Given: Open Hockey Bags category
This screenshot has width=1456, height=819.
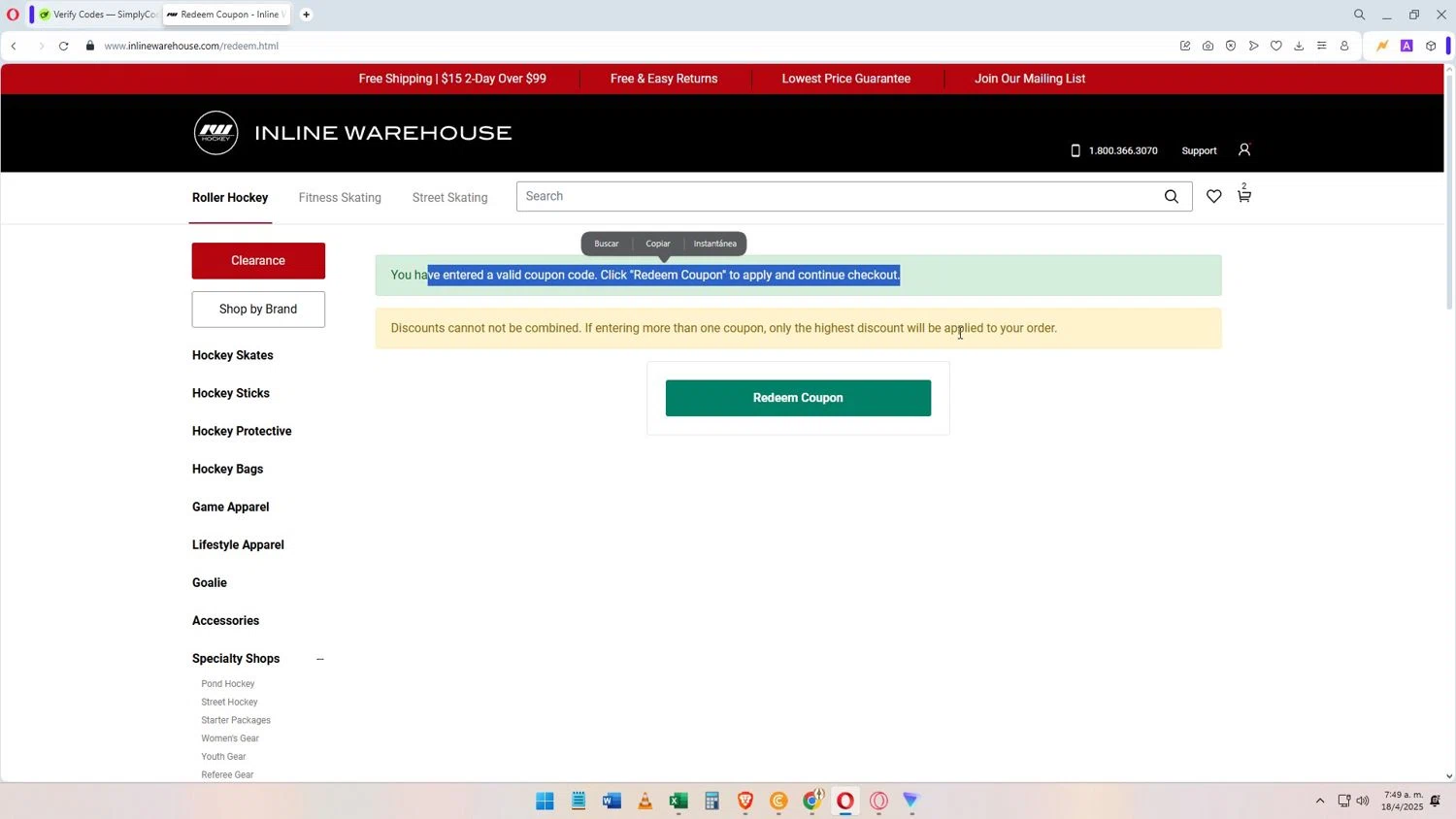Looking at the screenshot, I should (x=228, y=469).
